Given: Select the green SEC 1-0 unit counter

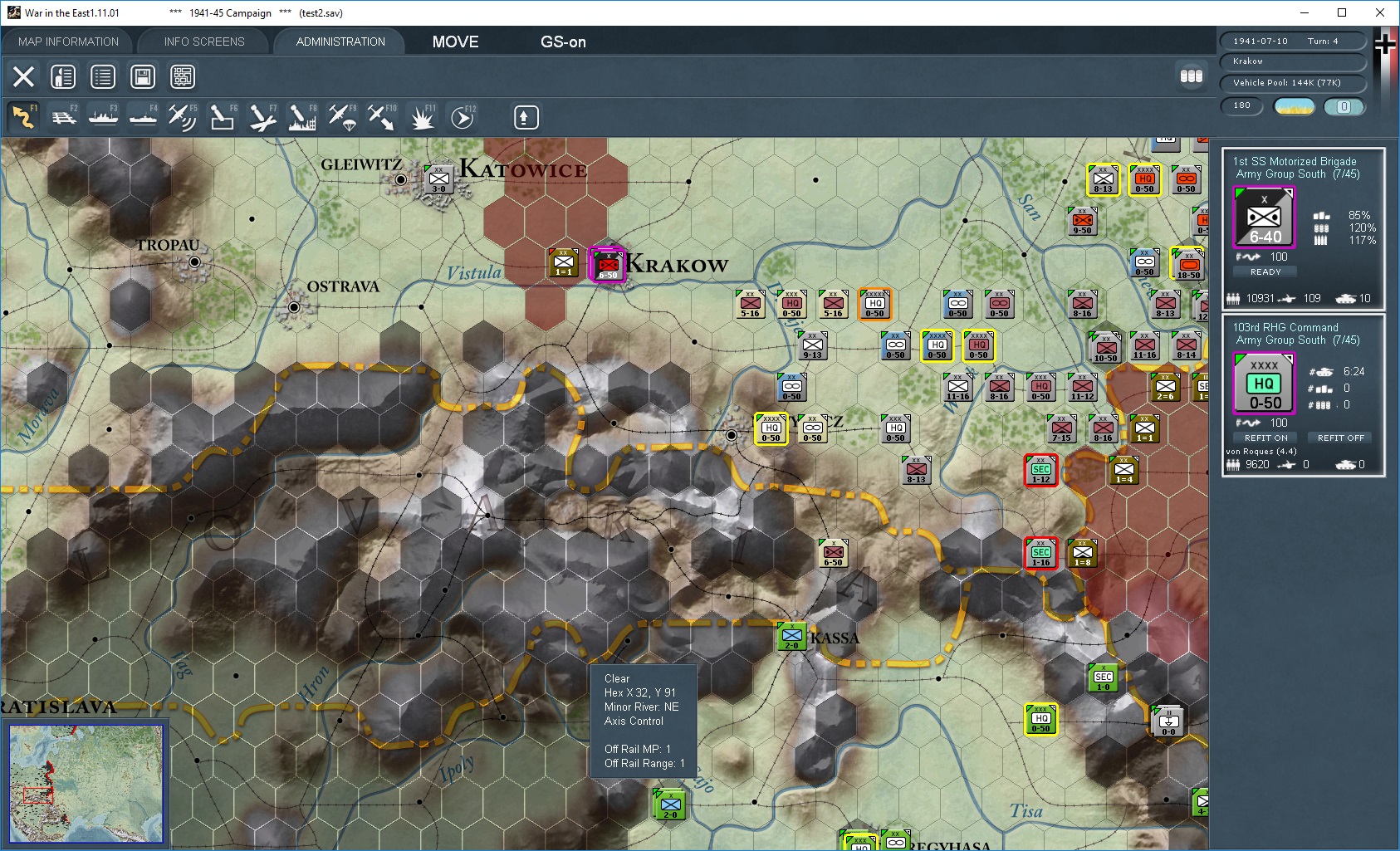Looking at the screenshot, I should (x=1103, y=677).
